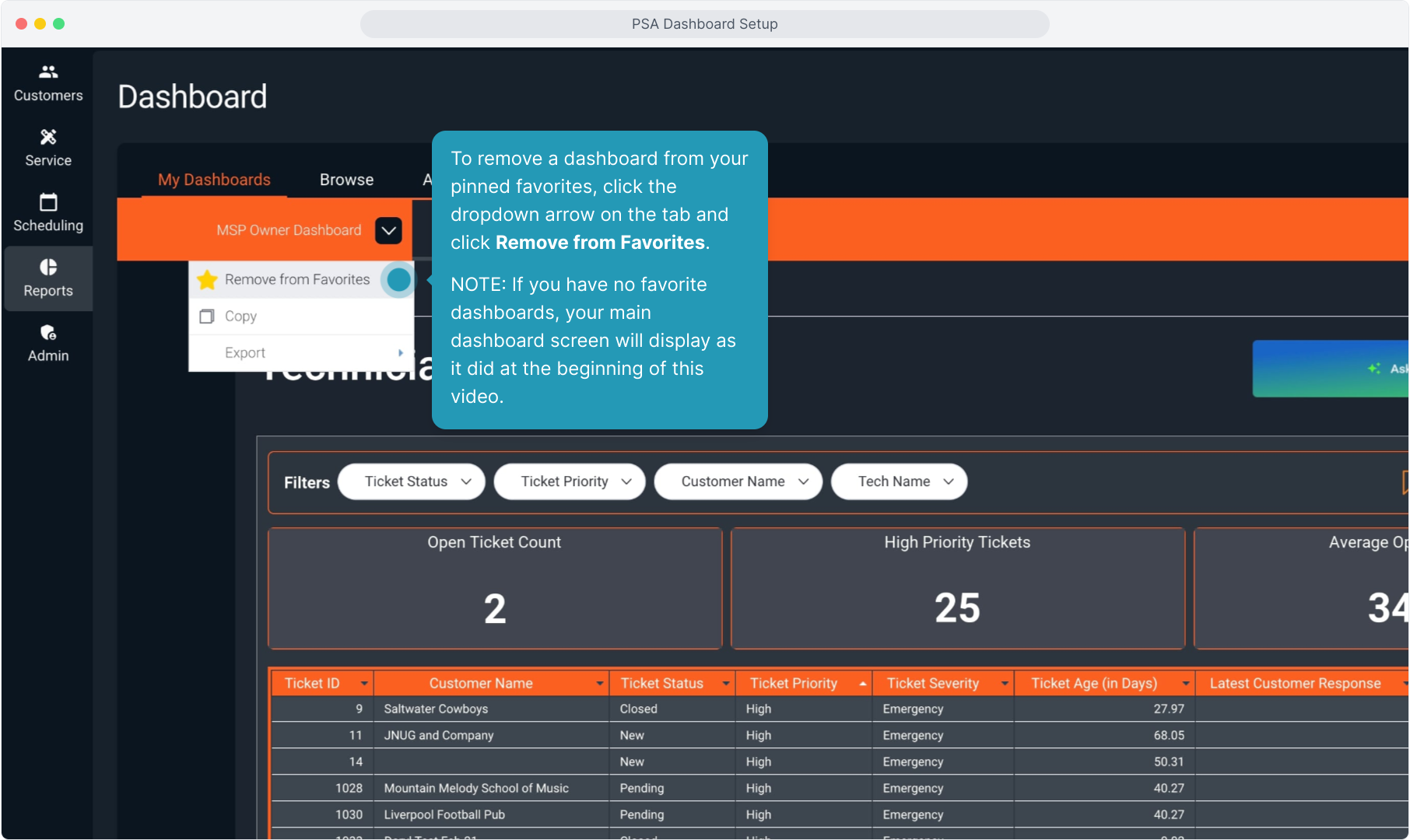
Task: Sort by Ticket Priority column header
Action: click(794, 683)
